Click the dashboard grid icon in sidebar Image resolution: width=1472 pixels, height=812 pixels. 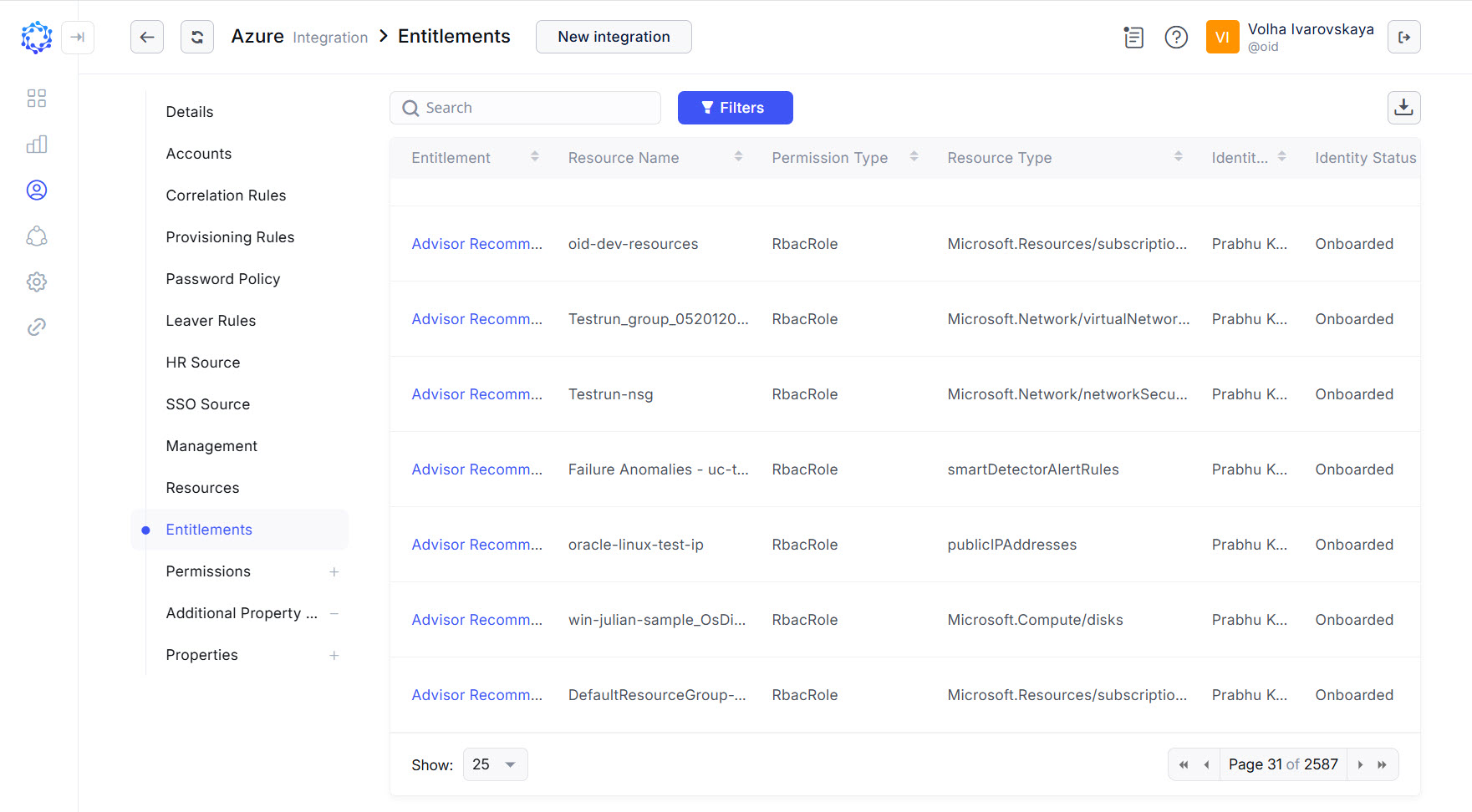pyautogui.click(x=37, y=99)
